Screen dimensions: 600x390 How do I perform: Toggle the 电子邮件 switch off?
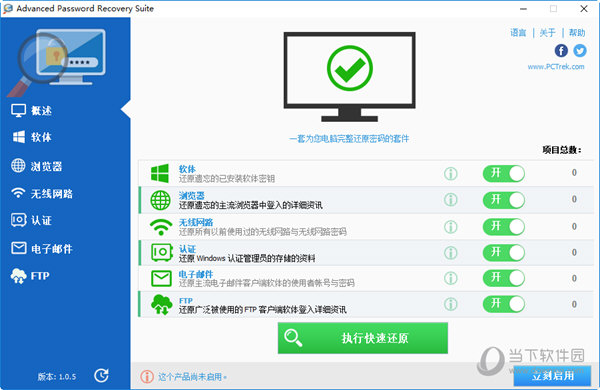click(x=504, y=278)
